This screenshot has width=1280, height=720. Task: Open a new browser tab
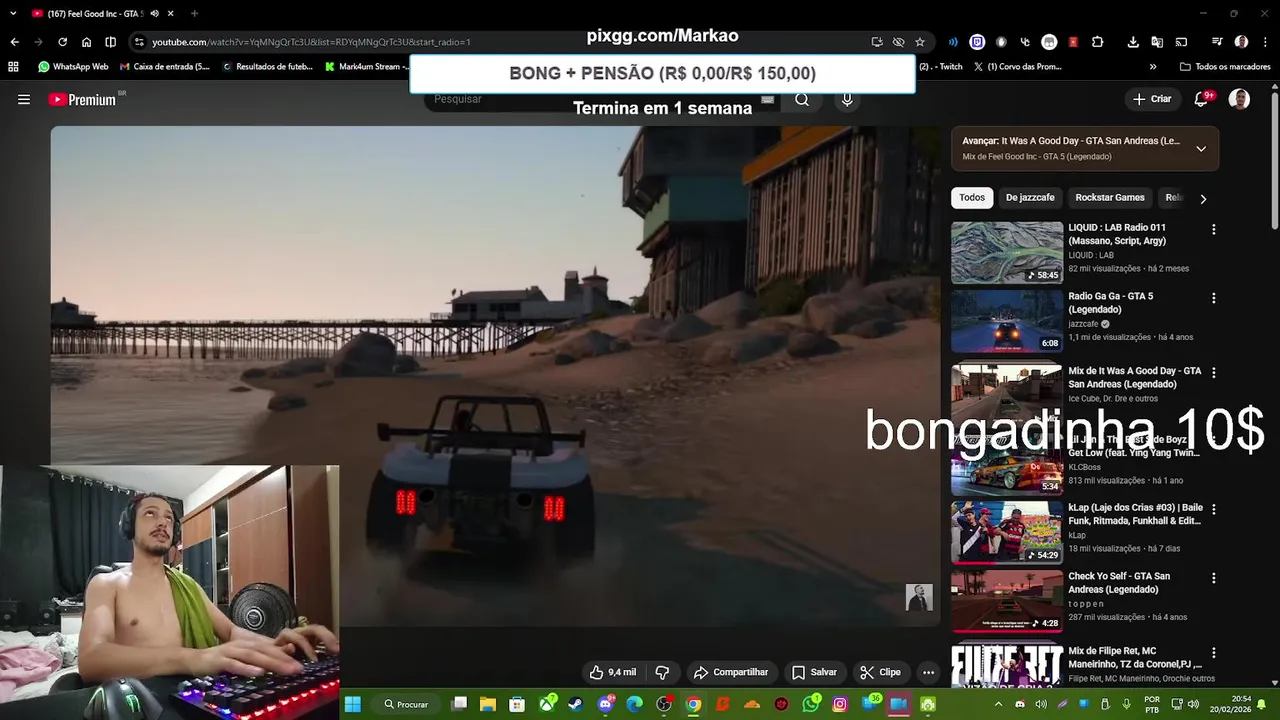click(x=194, y=14)
